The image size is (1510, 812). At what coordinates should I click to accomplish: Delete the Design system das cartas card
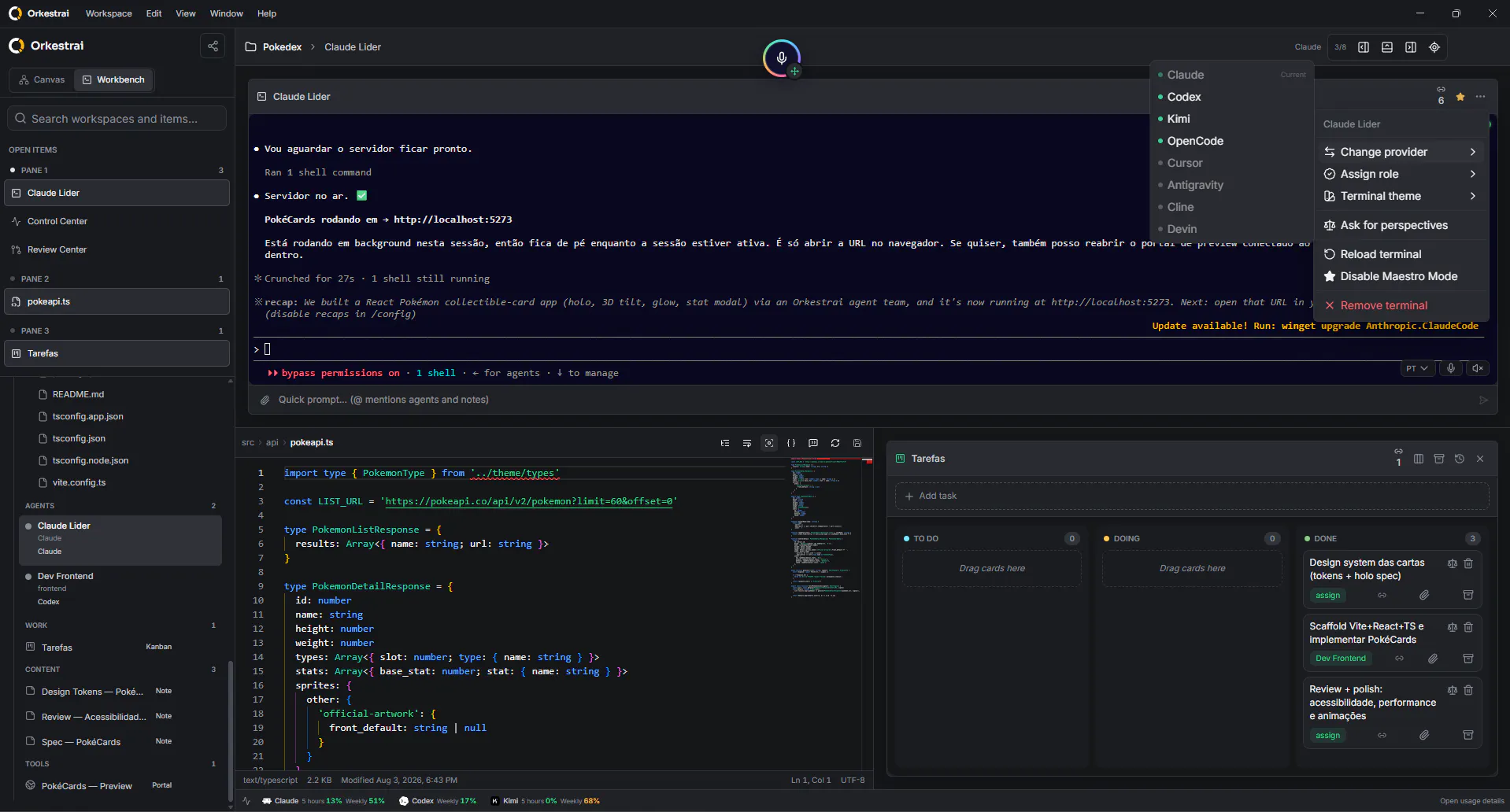pos(1468,563)
